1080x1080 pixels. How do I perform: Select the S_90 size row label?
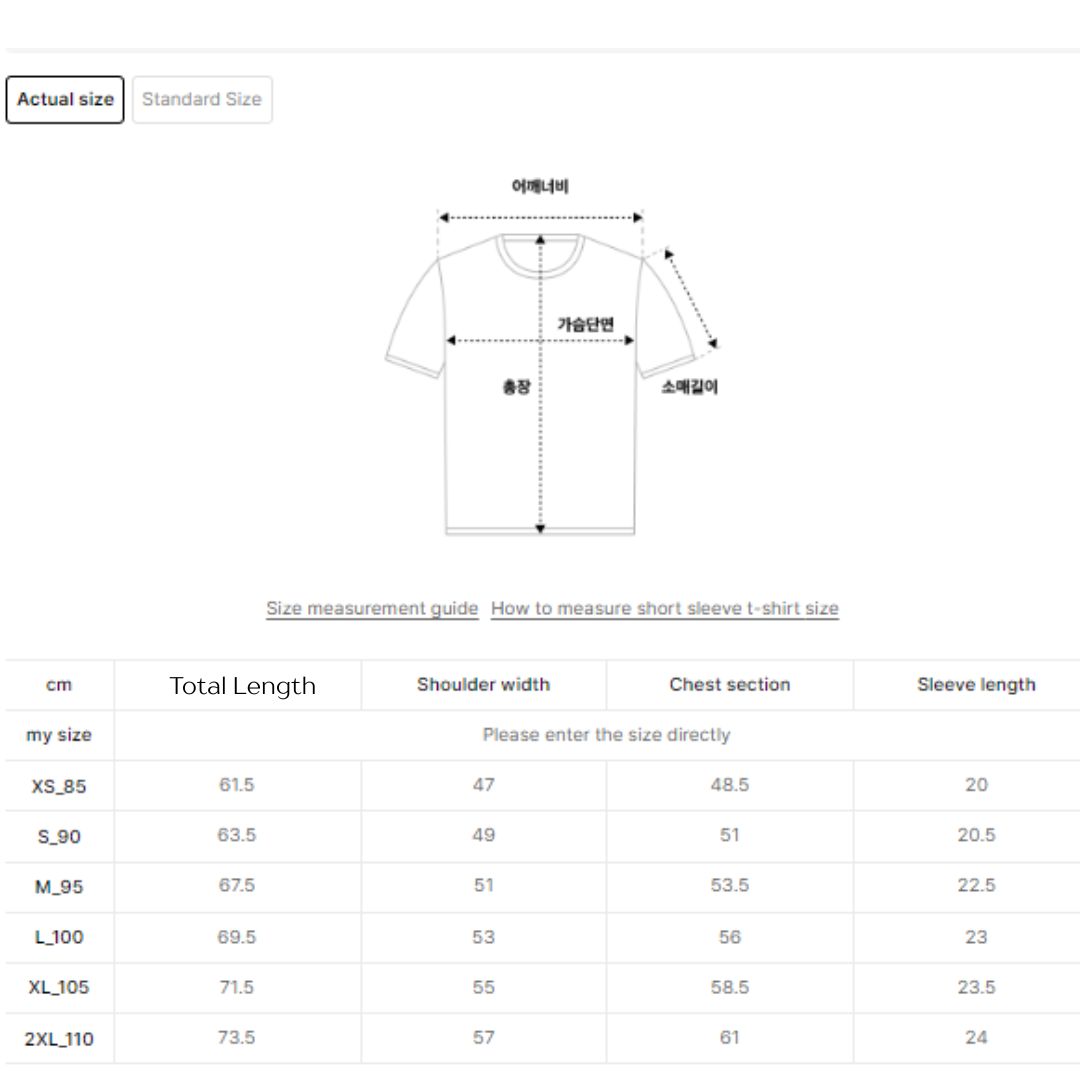pyautogui.click(x=59, y=836)
